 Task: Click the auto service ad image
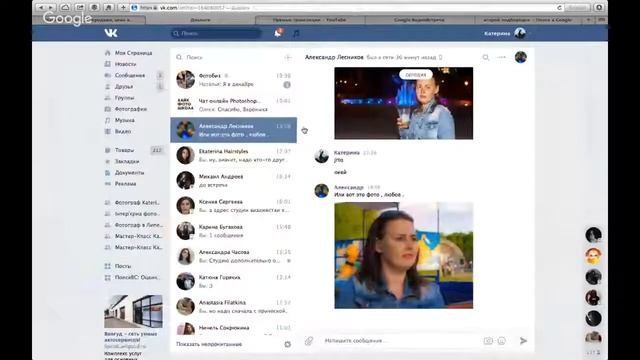(133, 311)
